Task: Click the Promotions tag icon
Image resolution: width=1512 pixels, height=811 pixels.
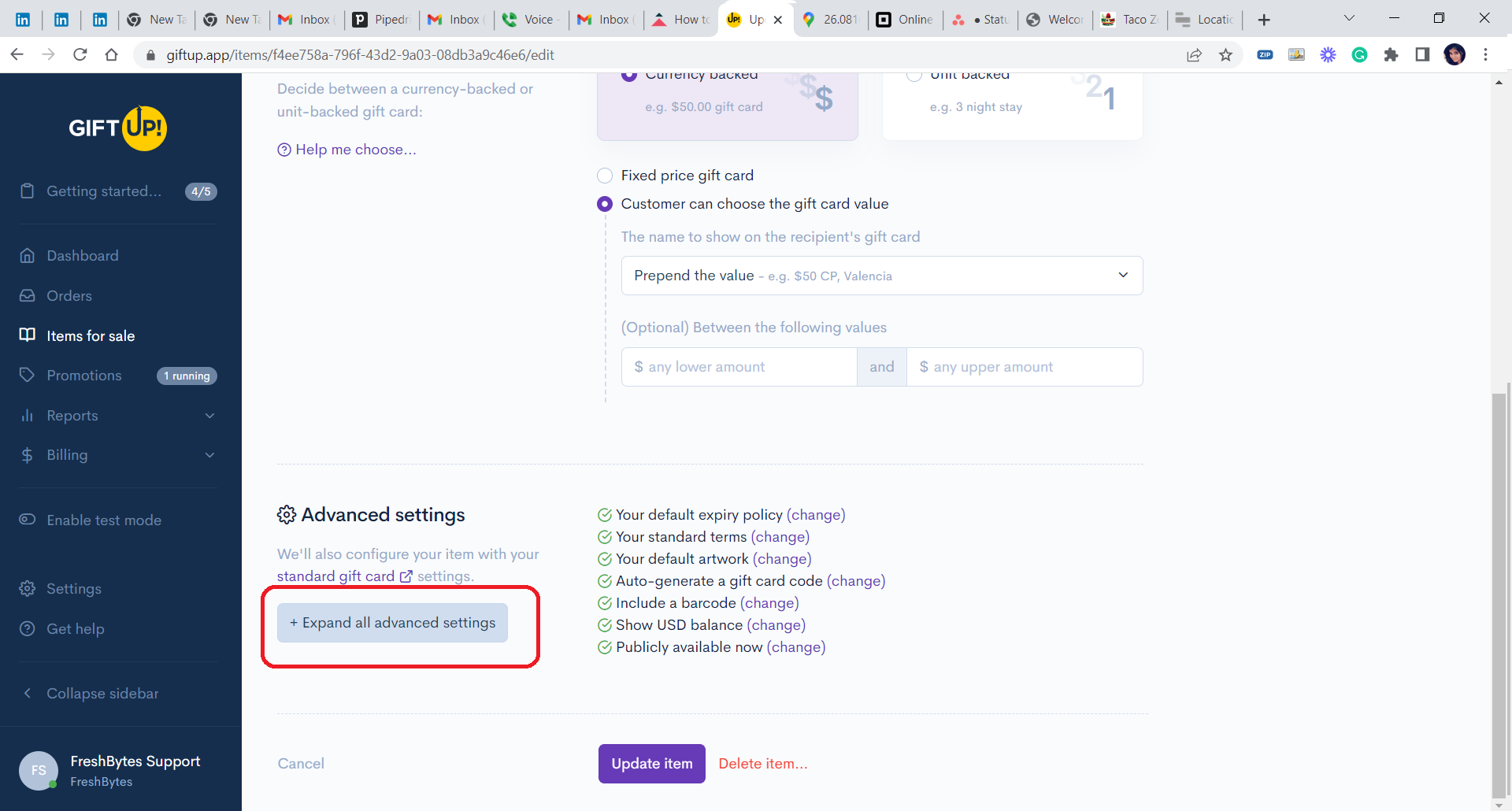Action: (x=28, y=375)
